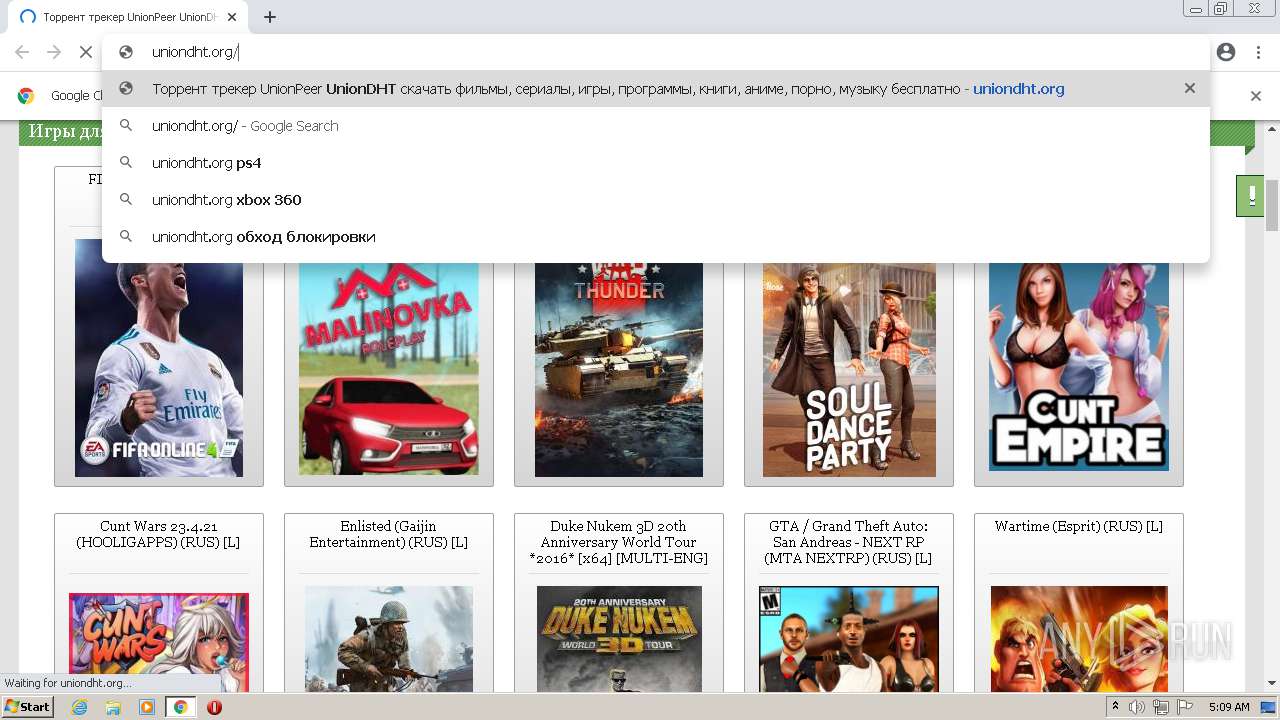Click the Duke Nukem World Tour cover

pos(619,640)
